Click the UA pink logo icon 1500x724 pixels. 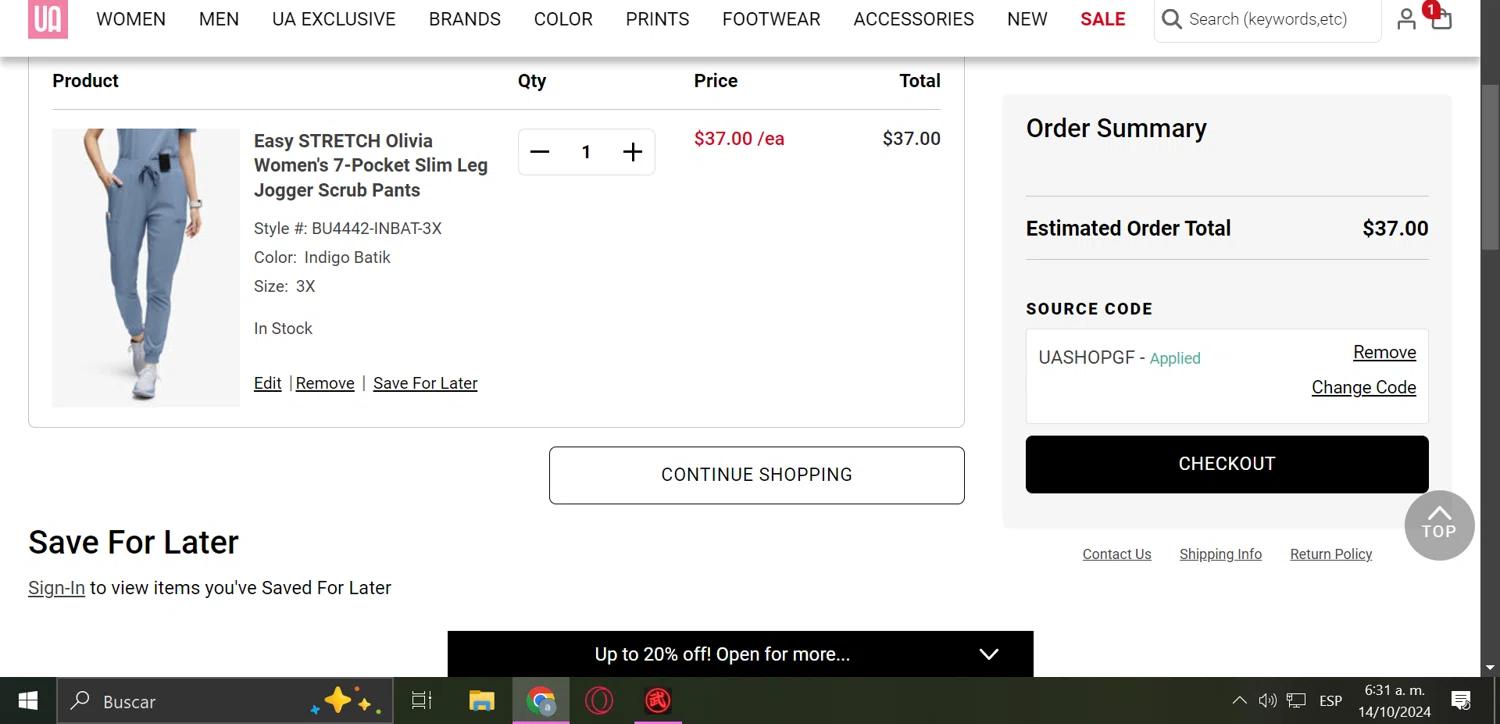[48, 19]
